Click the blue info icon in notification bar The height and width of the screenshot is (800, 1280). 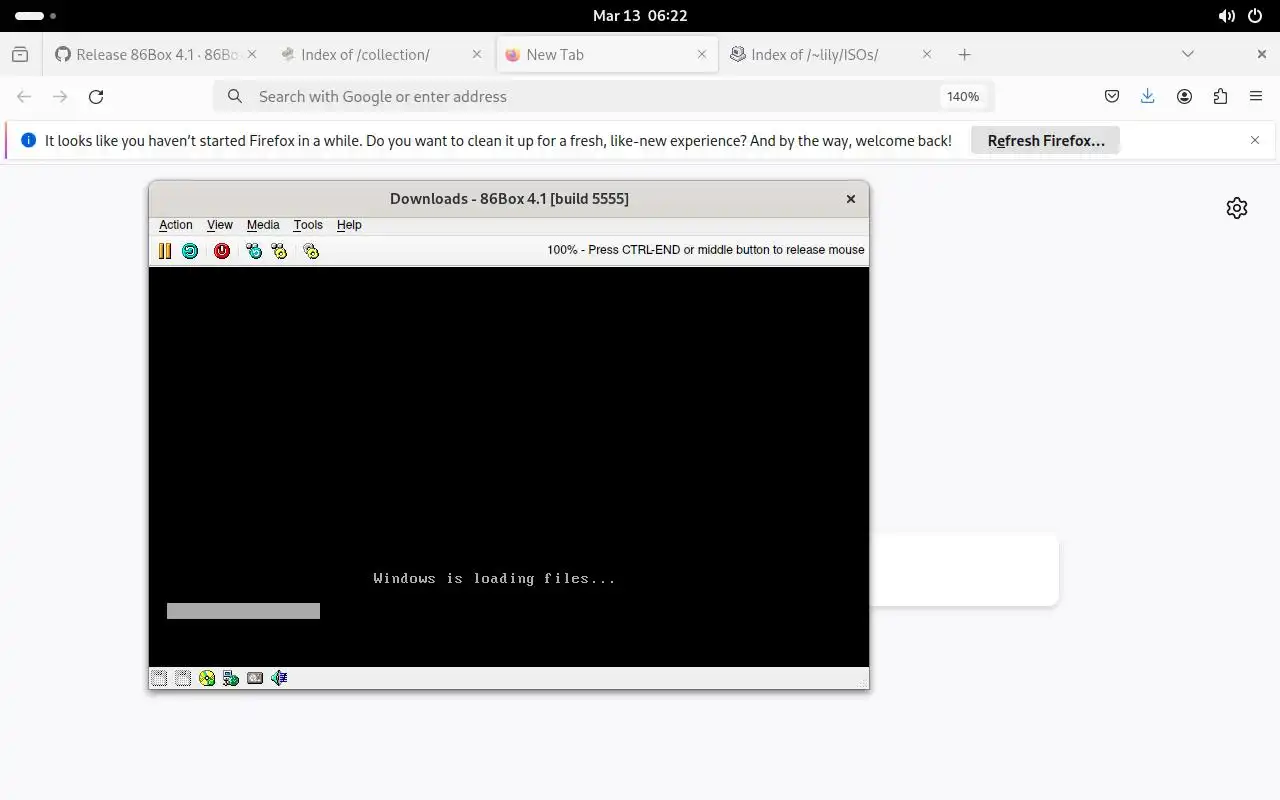tap(28, 141)
